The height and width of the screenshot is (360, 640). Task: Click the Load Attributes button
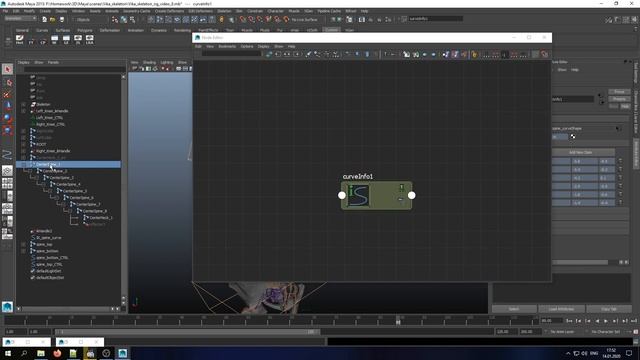(561, 309)
